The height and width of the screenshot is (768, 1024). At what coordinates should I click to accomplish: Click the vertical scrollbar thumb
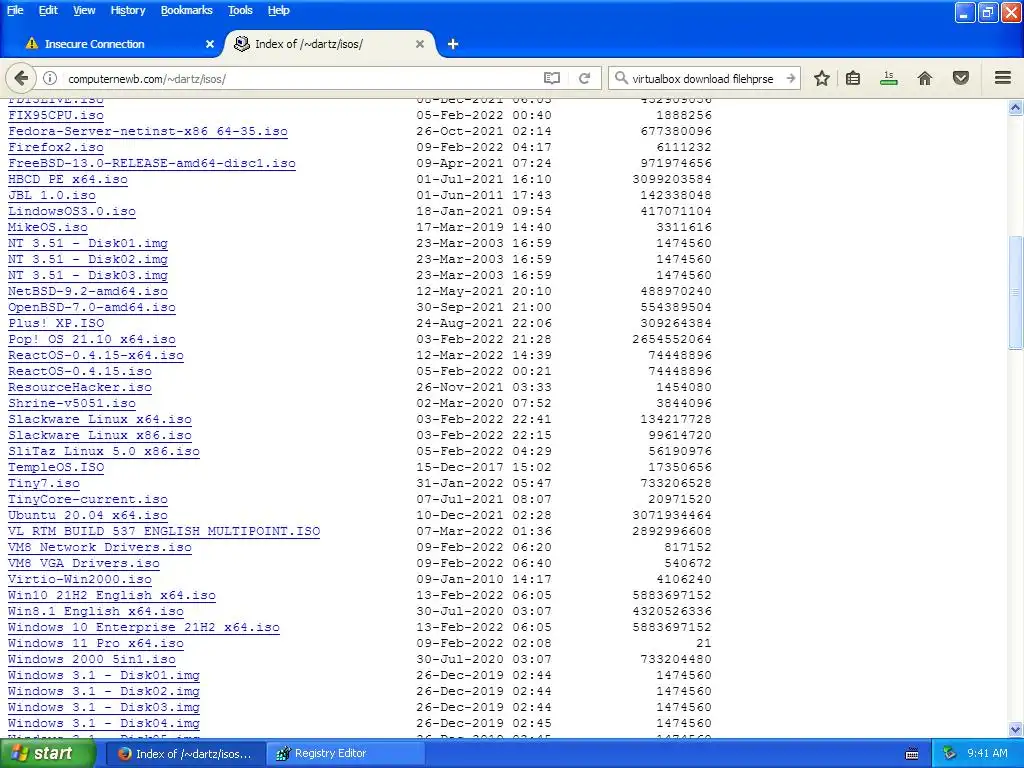pos(1016,293)
